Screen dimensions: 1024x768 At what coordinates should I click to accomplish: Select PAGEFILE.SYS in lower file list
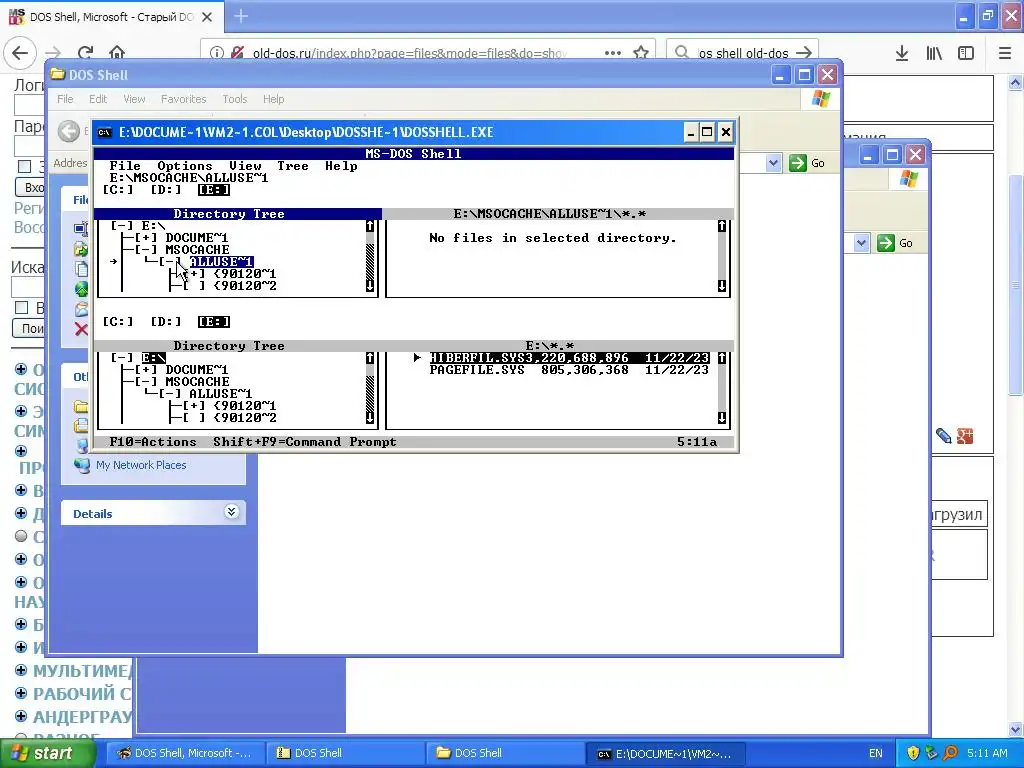[569, 370]
